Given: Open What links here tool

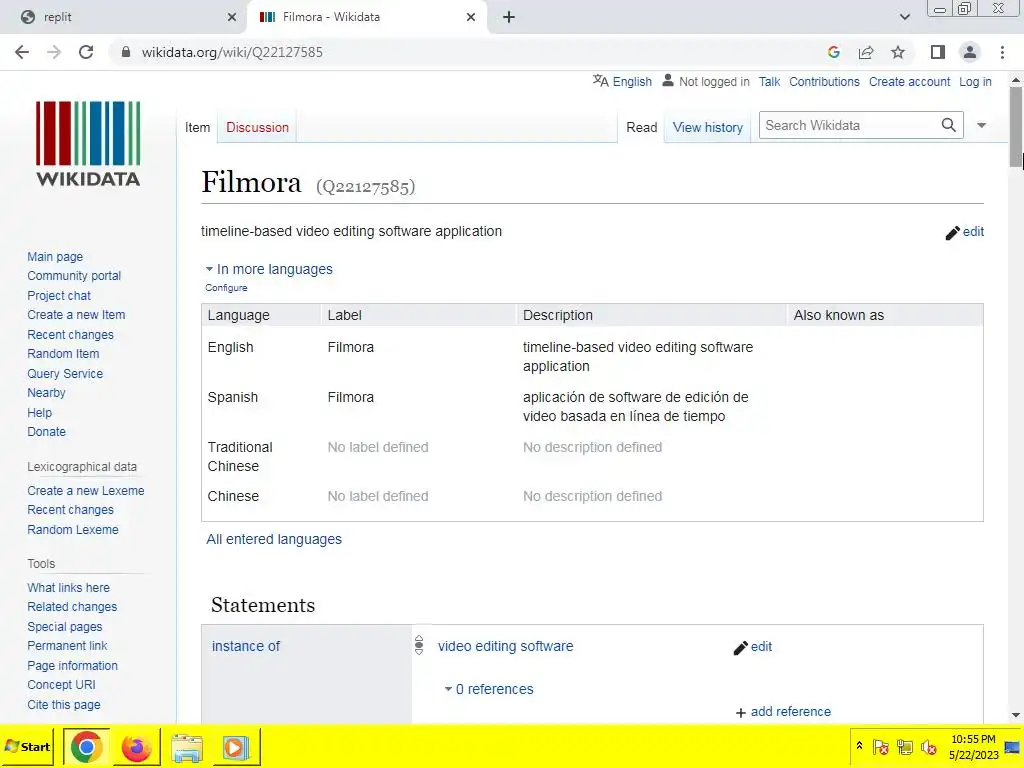Looking at the screenshot, I should 69,588.
